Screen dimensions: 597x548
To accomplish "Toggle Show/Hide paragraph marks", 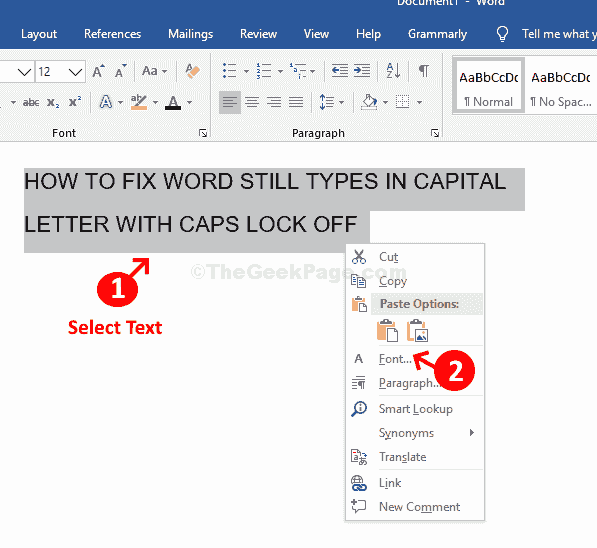I will point(424,71).
